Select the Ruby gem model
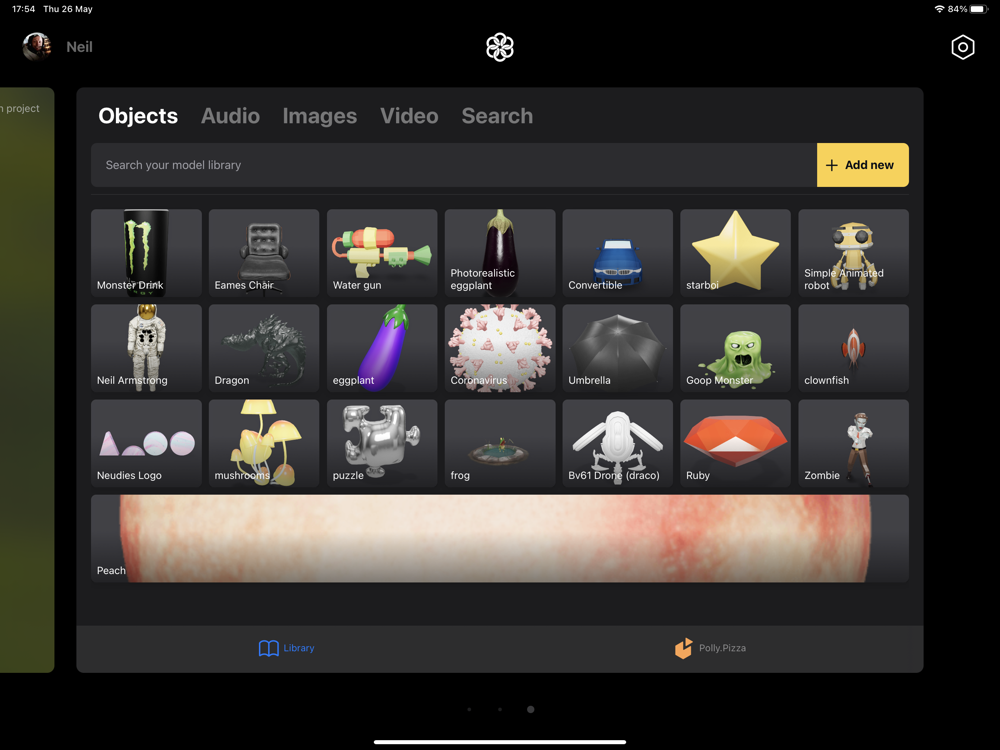This screenshot has width=1000, height=750. pos(735,443)
